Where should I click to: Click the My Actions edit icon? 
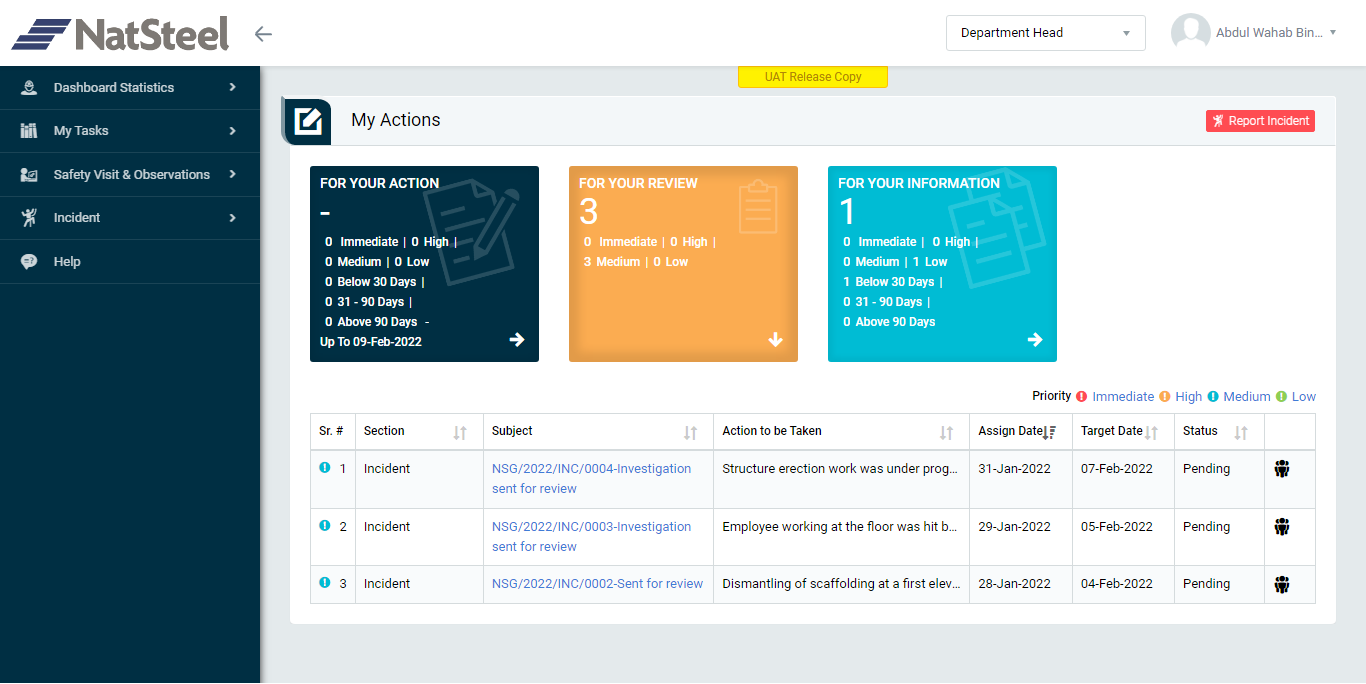[308, 121]
